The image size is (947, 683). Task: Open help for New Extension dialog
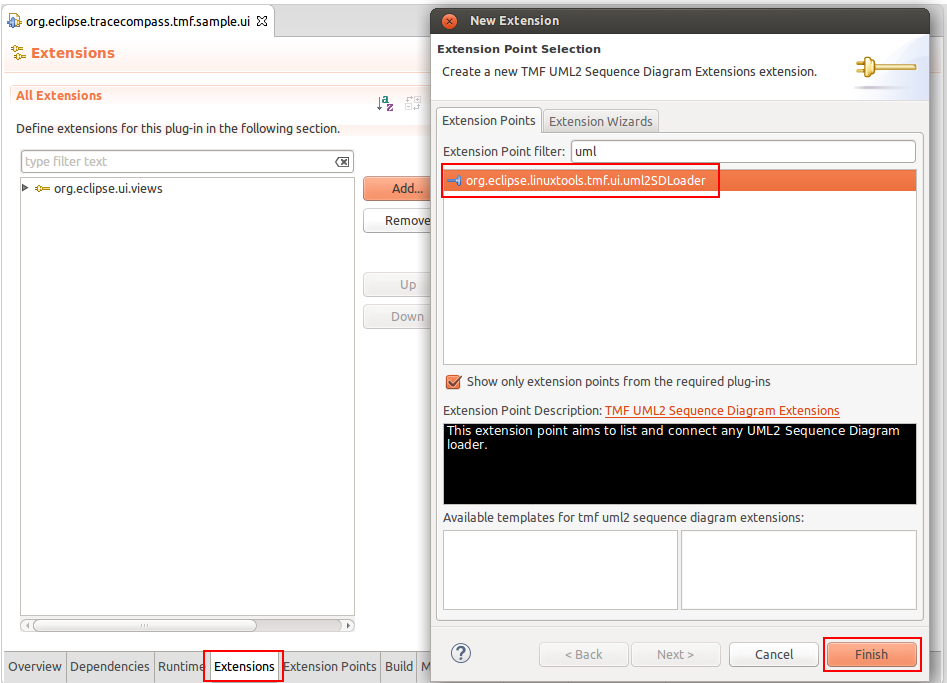460,653
